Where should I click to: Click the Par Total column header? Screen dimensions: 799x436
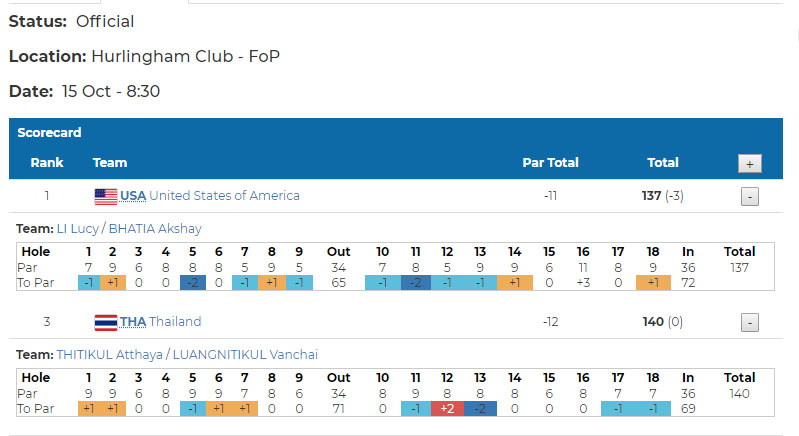[550, 163]
